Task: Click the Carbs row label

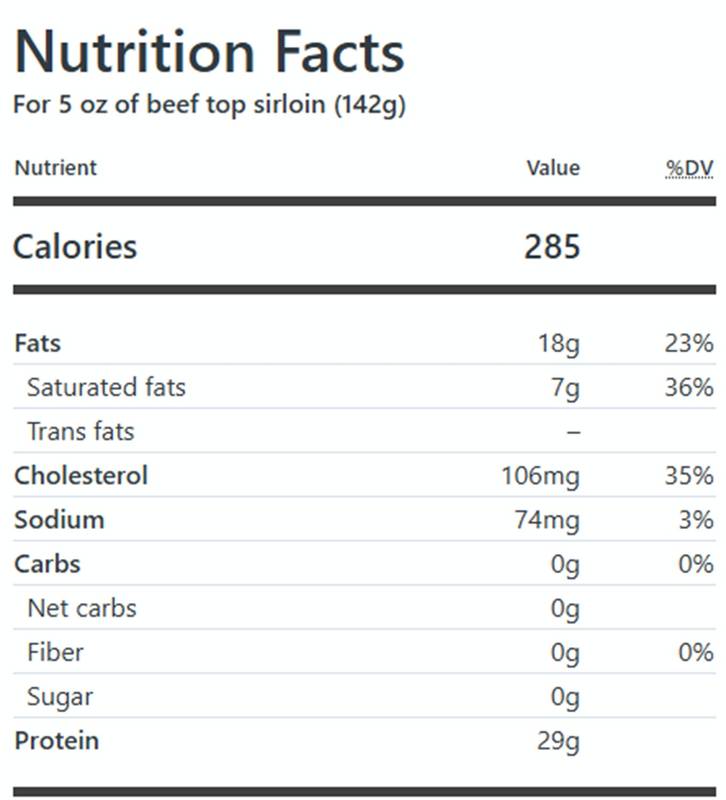Action: tap(47, 564)
